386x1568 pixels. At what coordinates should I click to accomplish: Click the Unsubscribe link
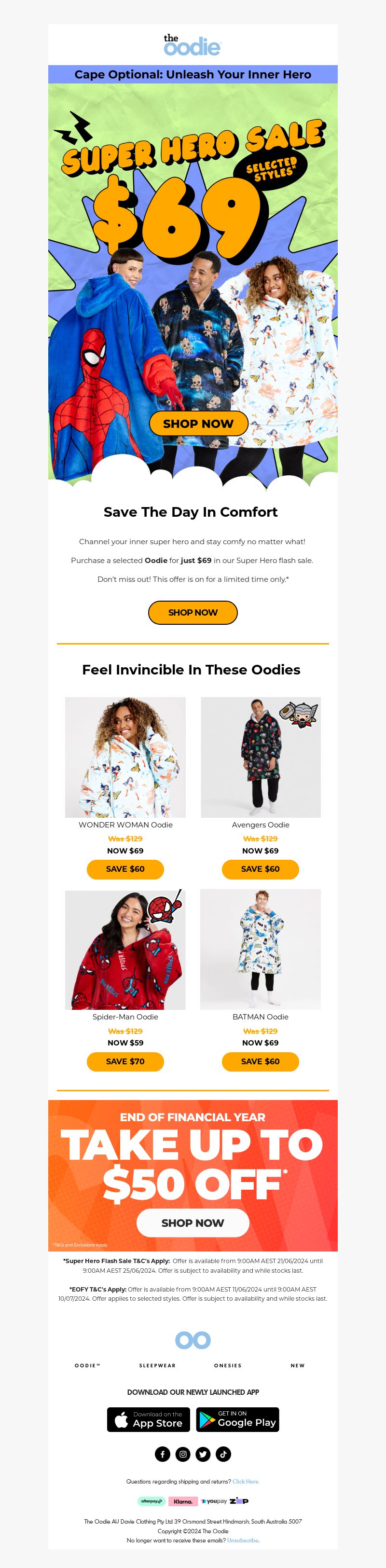(x=243, y=1540)
